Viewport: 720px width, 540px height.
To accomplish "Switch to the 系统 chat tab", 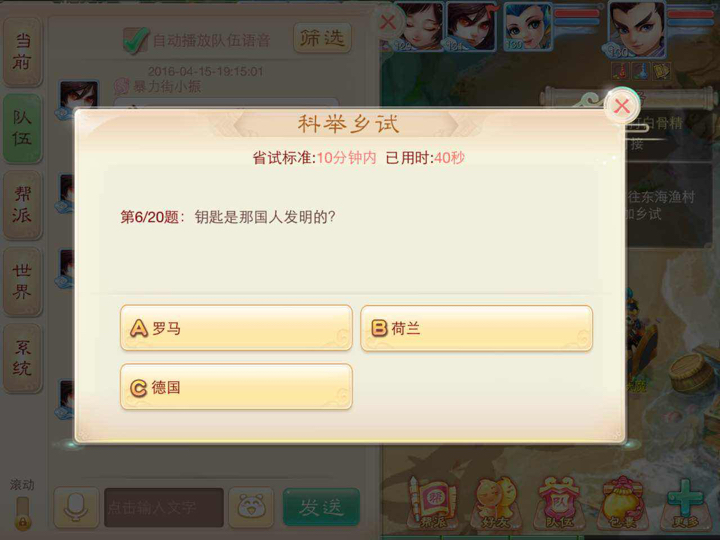I will click(x=22, y=358).
